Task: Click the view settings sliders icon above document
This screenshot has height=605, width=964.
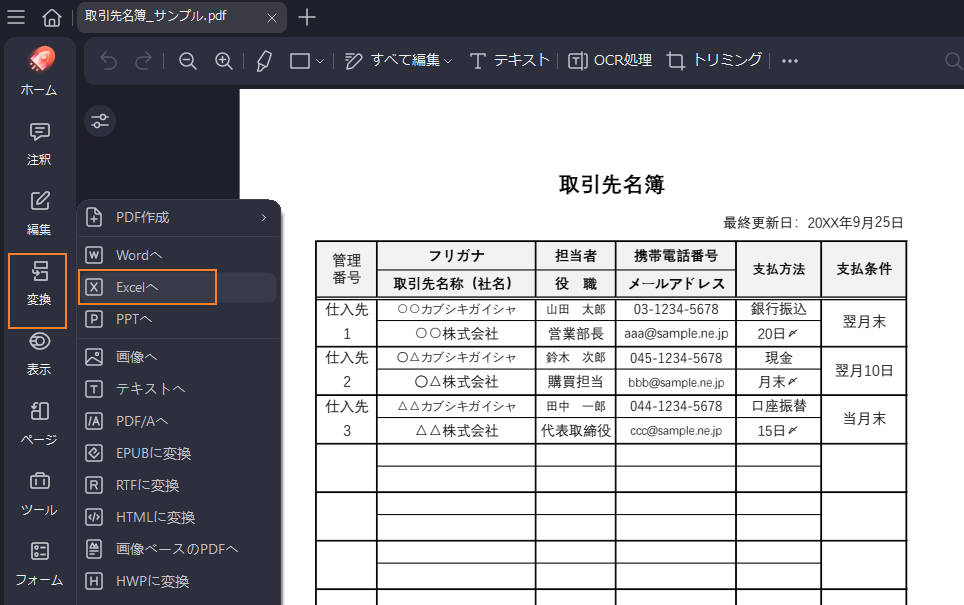Action: (x=100, y=121)
